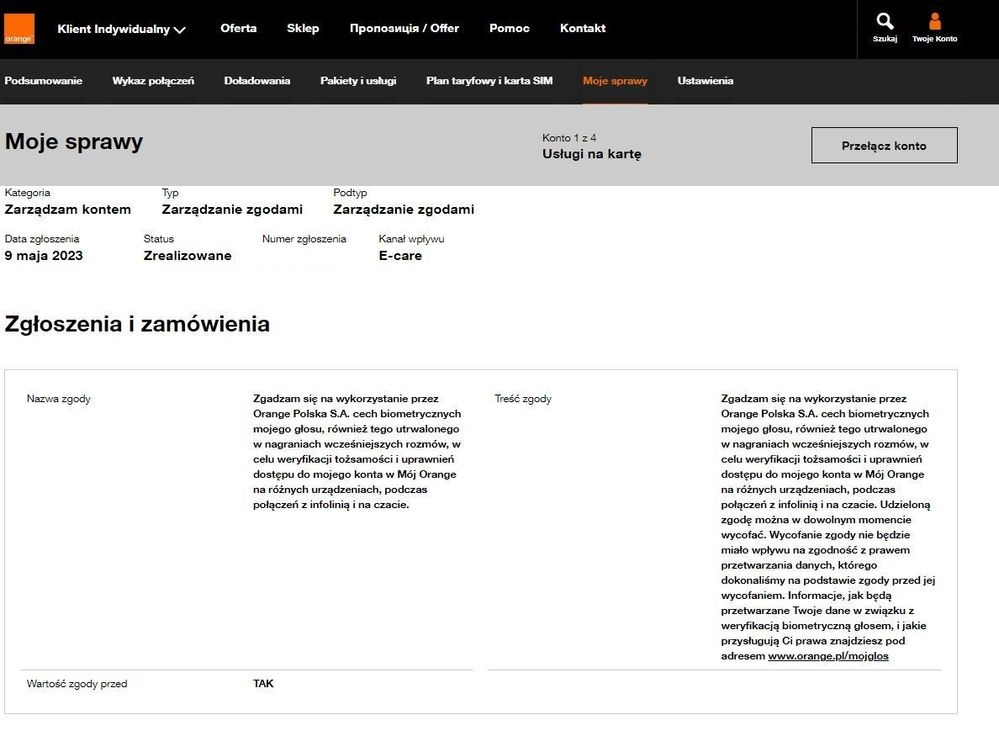Image resolution: width=999 pixels, height=737 pixels.
Task: Navigate to Kontakt
Action: 582,28
